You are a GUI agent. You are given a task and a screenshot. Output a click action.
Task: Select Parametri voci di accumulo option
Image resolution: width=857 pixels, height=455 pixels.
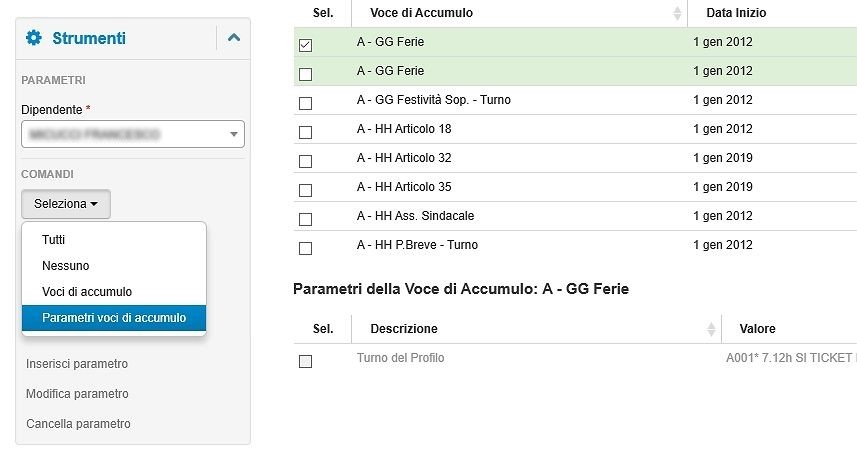(x=114, y=318)
